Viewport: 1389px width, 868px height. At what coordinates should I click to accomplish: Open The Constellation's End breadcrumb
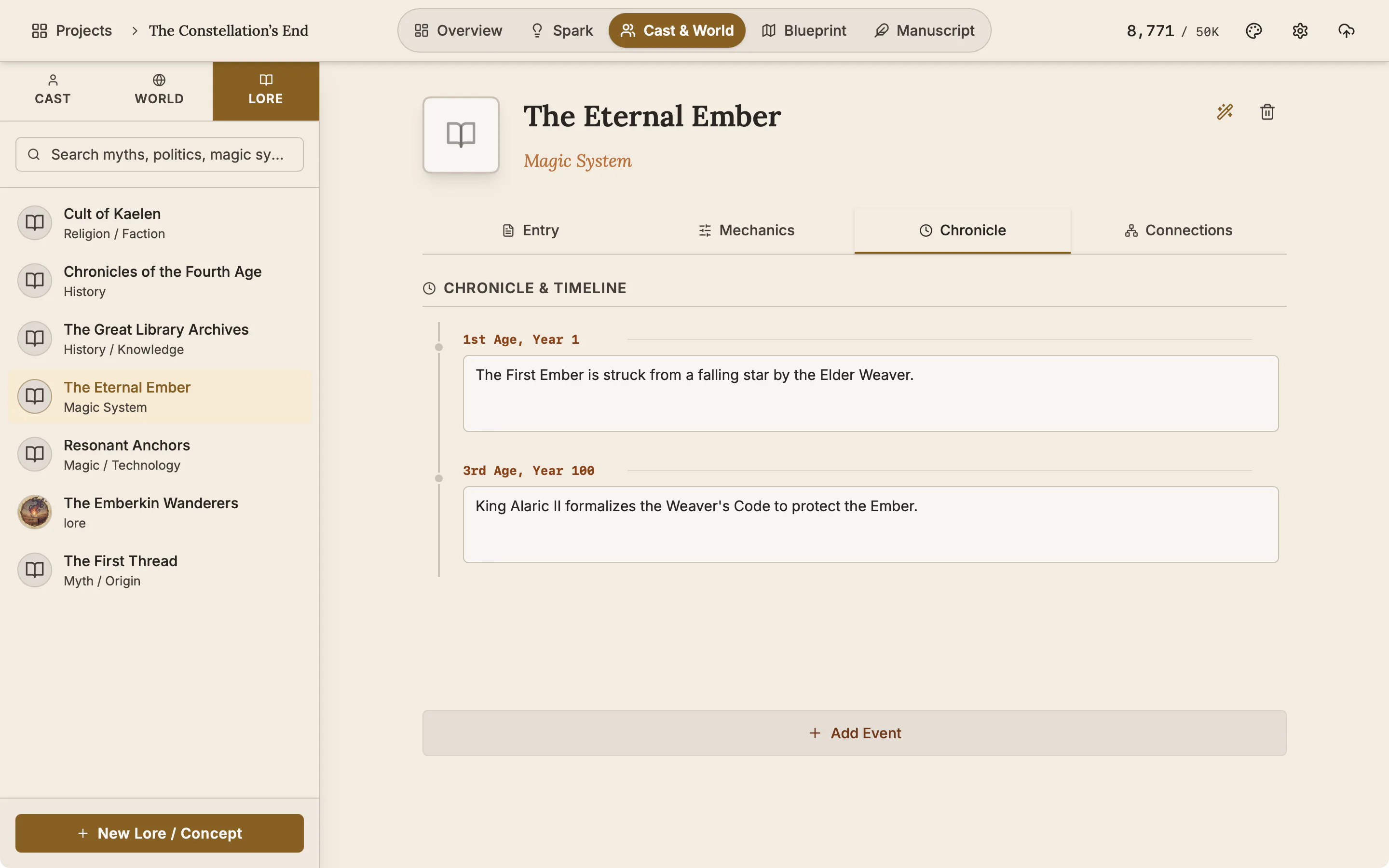tap(229, 30)
